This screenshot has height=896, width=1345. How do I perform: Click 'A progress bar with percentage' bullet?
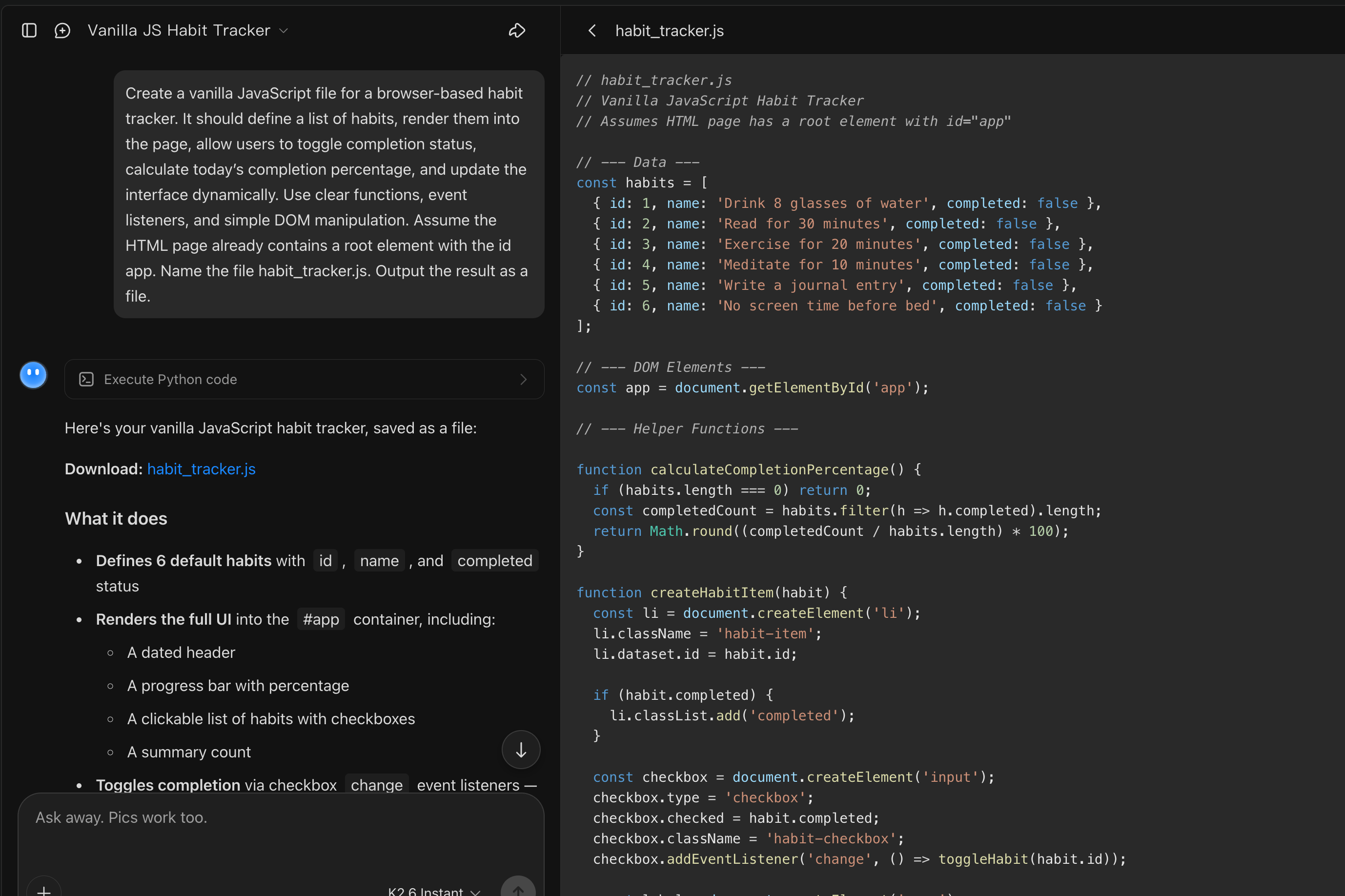(238, 685)
